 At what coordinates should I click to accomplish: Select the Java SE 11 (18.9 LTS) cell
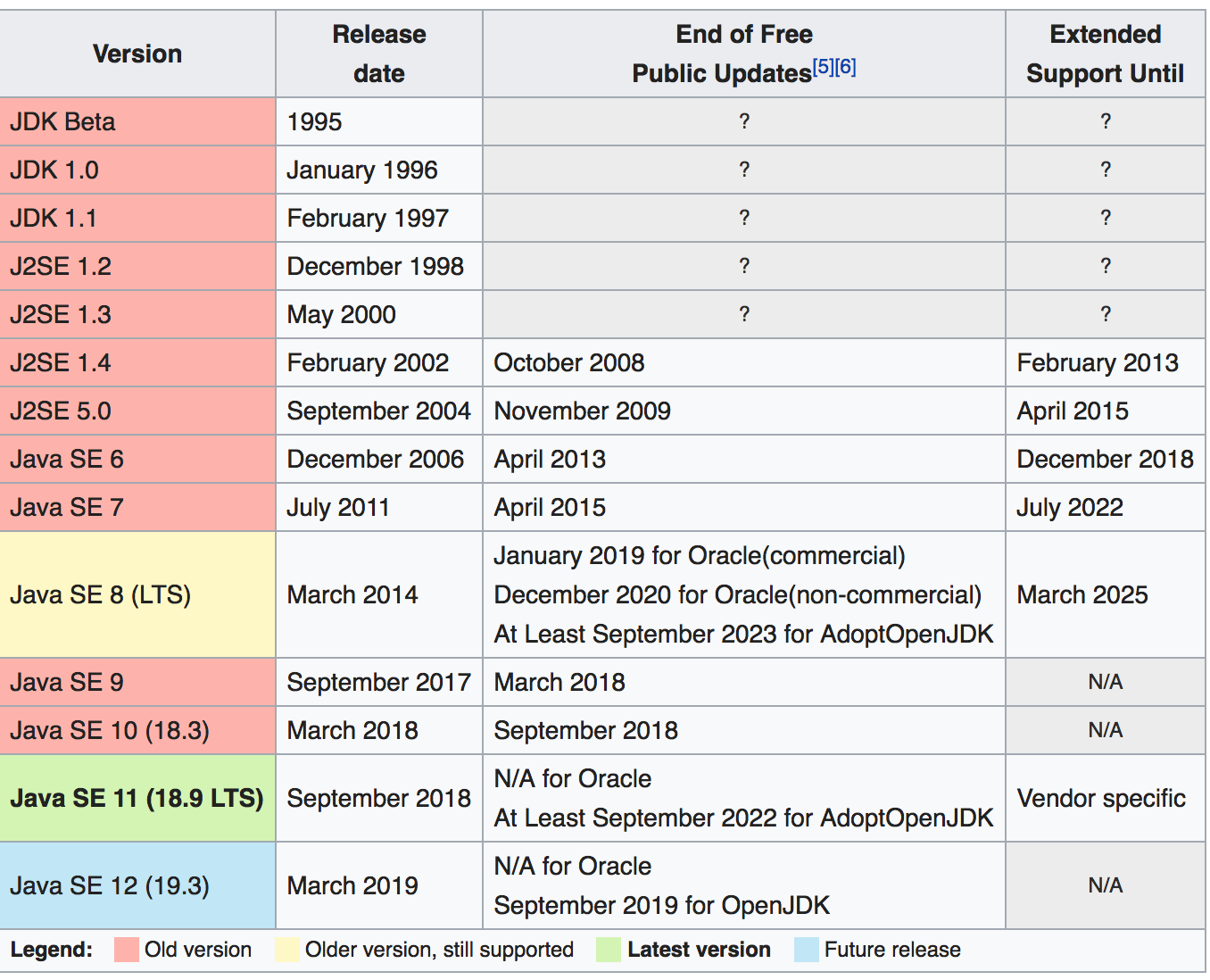pyautogui.click(x=137, y=798)
